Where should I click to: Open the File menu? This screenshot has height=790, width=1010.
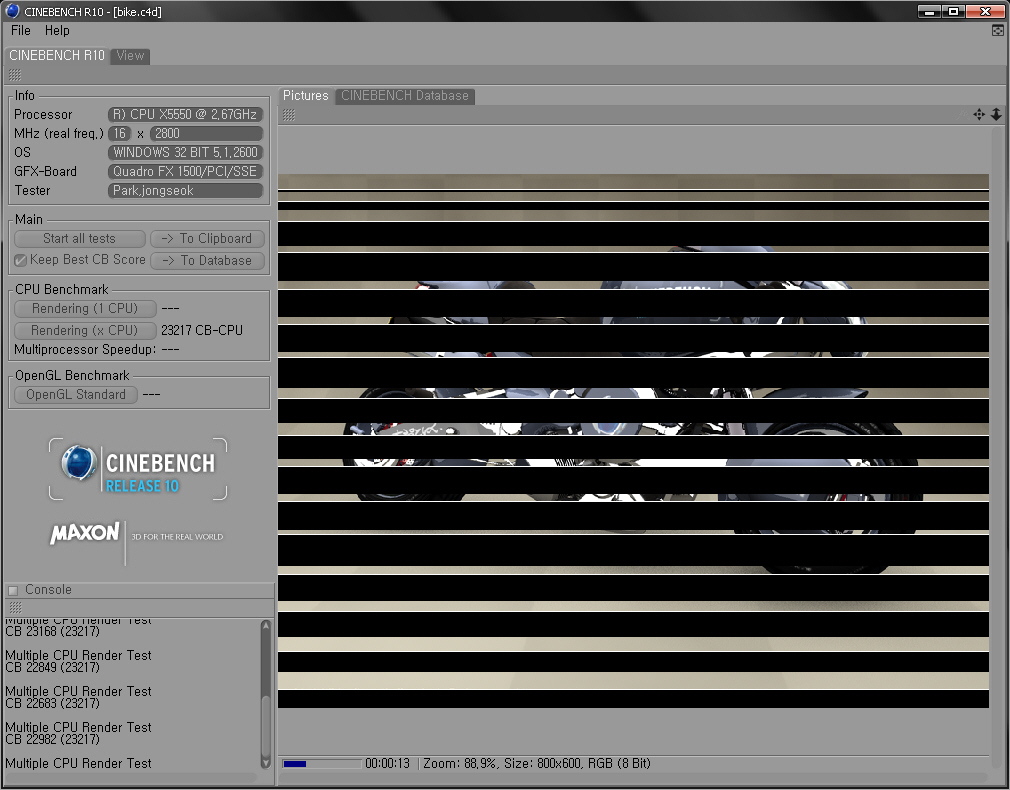21,30
